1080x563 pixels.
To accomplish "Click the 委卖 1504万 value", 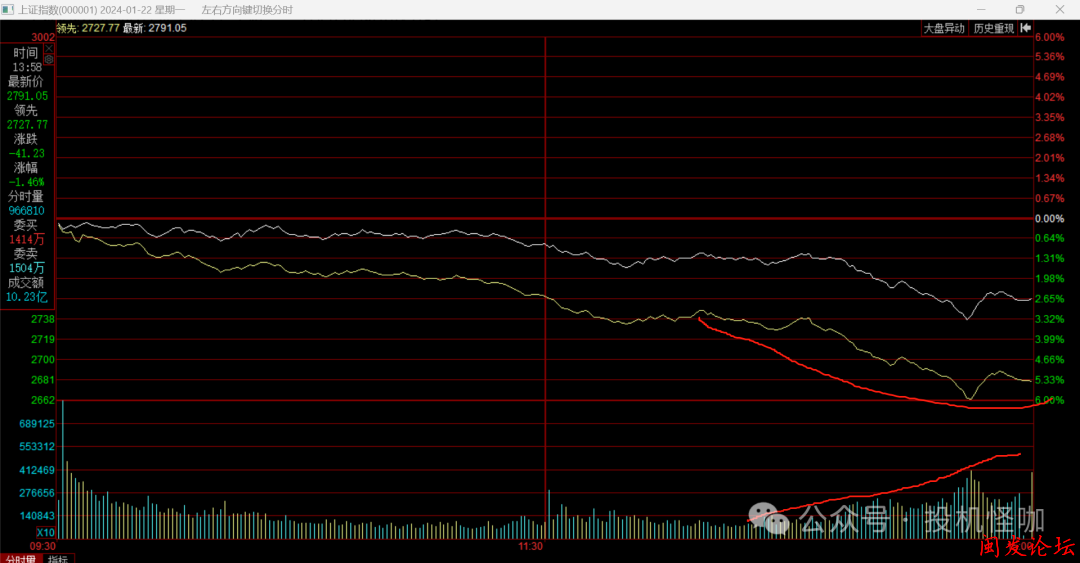I will coord(27,268).
